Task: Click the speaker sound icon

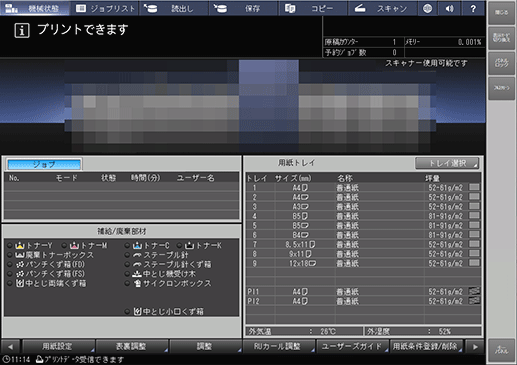Action: tap(450, 8)
